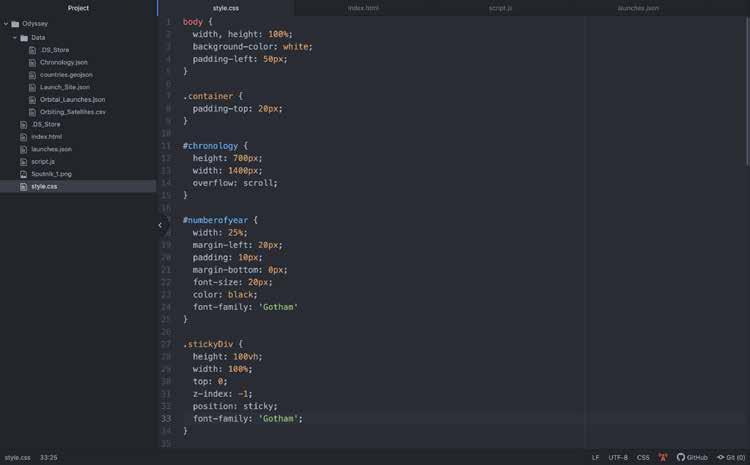This screenshot has height=465, width=750.
Task: Click image icon beside Sputnik_1.png
Action: [23, 174]
